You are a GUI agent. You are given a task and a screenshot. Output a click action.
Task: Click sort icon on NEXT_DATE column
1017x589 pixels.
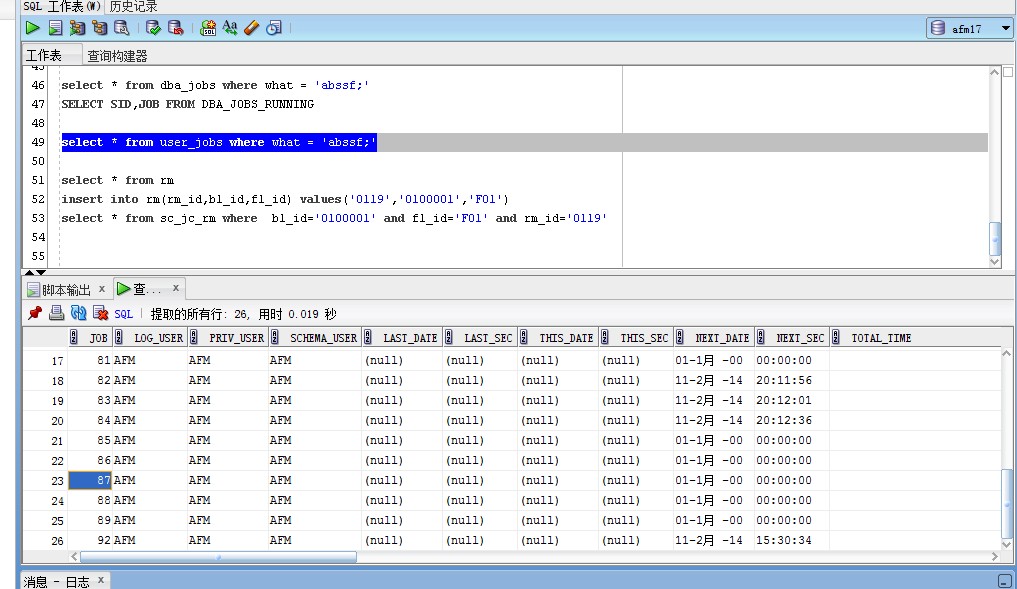click(x=680, y=337)
